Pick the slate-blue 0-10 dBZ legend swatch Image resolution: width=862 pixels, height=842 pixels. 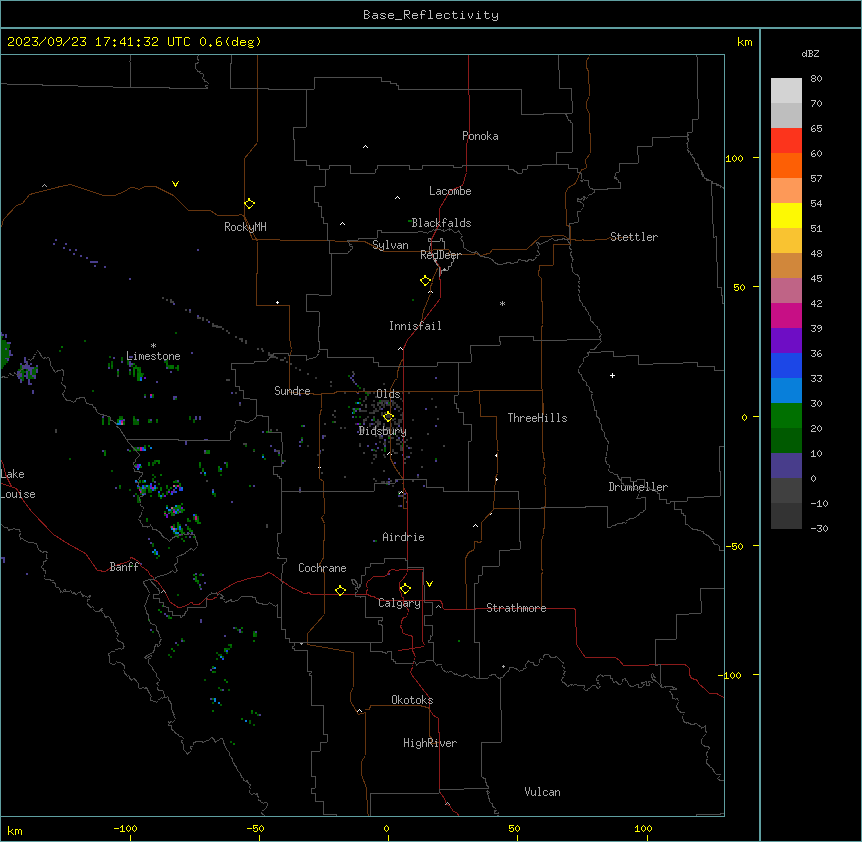(x=786, y=466)
